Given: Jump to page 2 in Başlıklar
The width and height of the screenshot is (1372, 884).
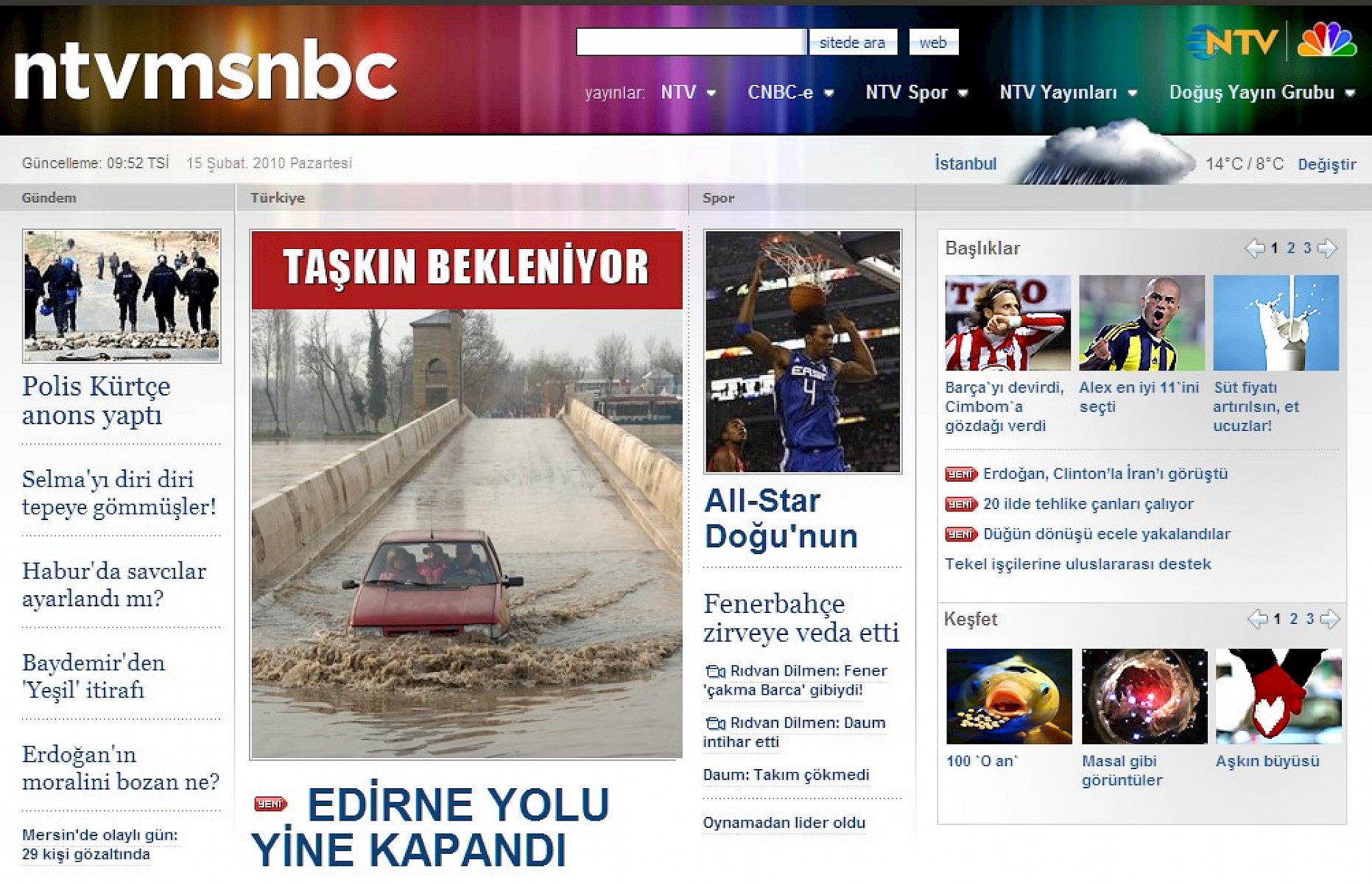Looking at the screenshot, I should [1290, 248].
